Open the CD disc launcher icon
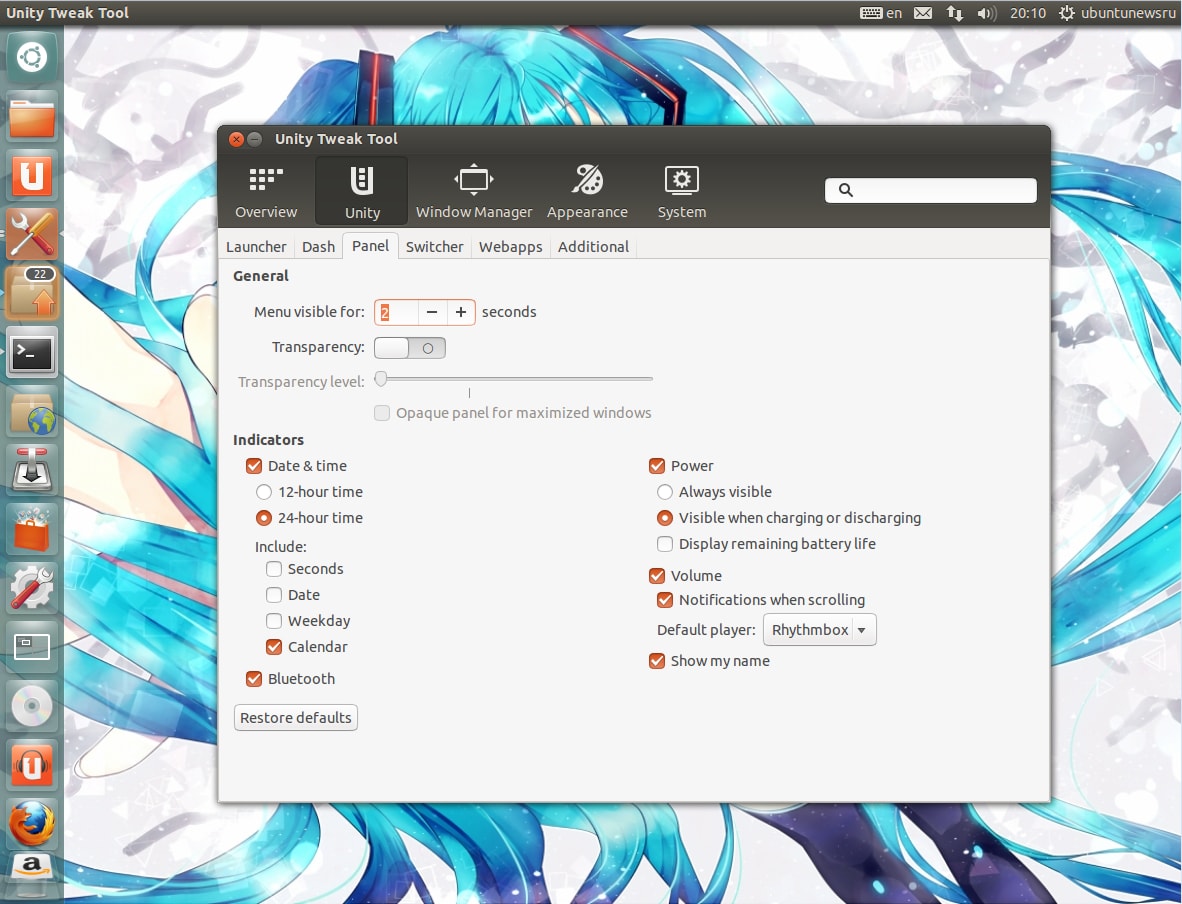1182x904 pixels. 32,706
